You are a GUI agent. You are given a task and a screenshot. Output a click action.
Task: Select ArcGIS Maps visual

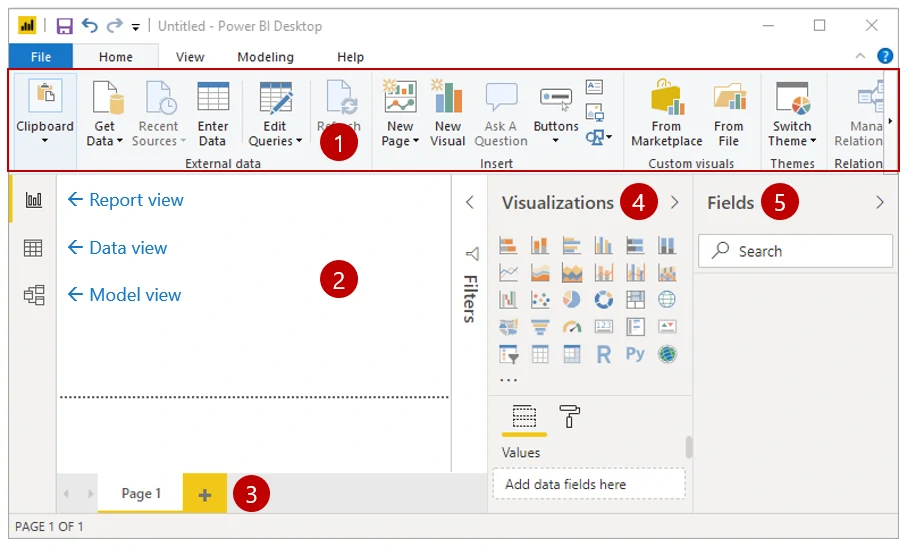tap(667, 354)
